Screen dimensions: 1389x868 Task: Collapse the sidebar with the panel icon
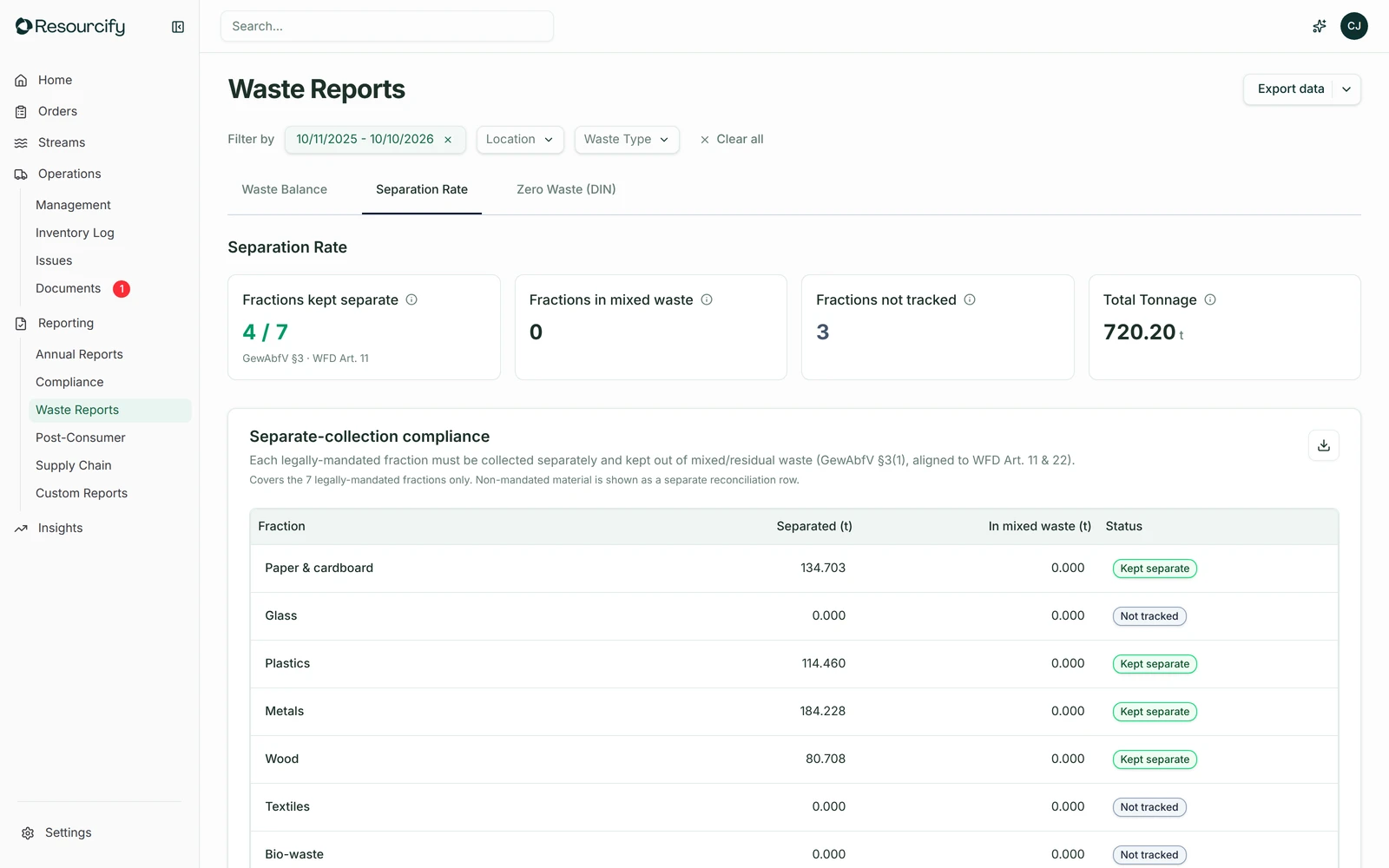178,27
